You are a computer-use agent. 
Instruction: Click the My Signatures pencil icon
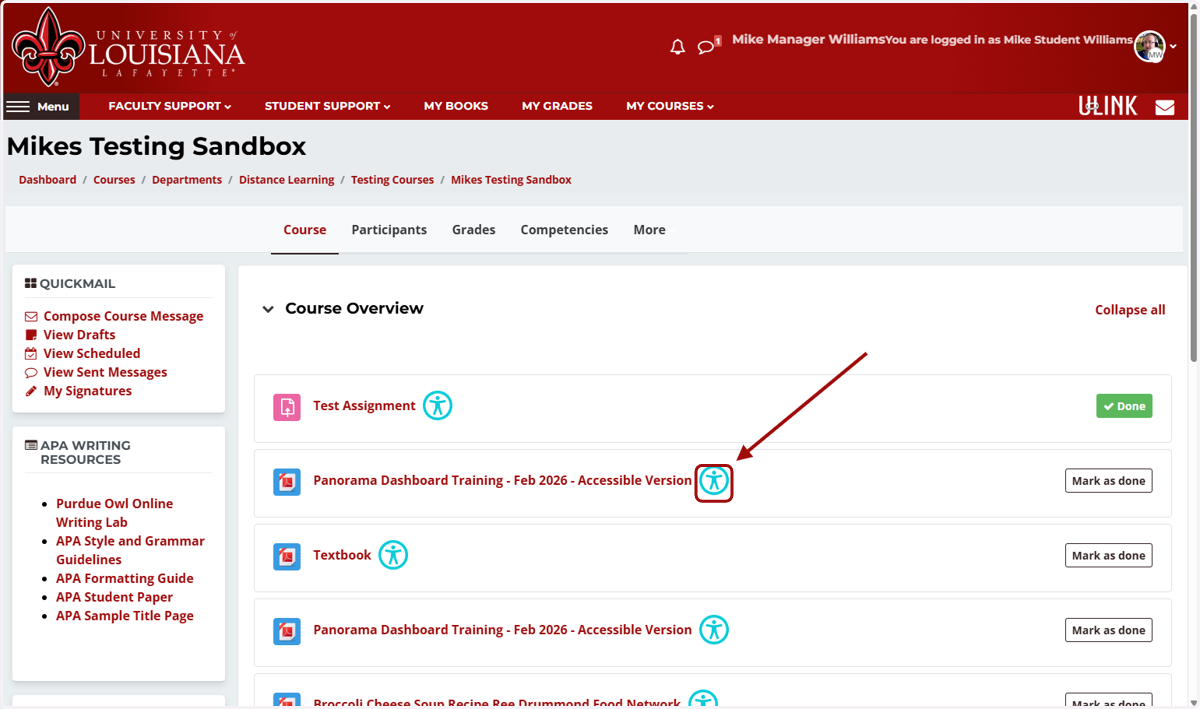point(31,391)
